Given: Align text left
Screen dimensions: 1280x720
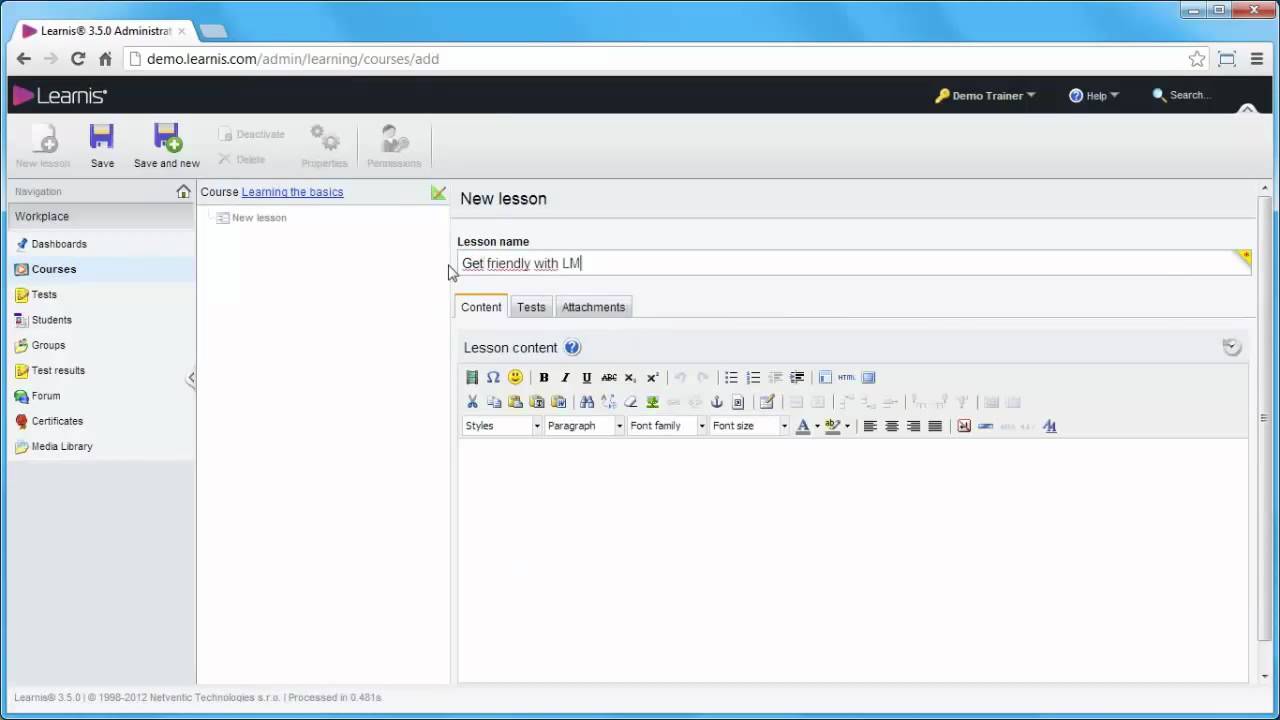Looking at the screenshot, I should pyautogui.click(x=870, y=426).
